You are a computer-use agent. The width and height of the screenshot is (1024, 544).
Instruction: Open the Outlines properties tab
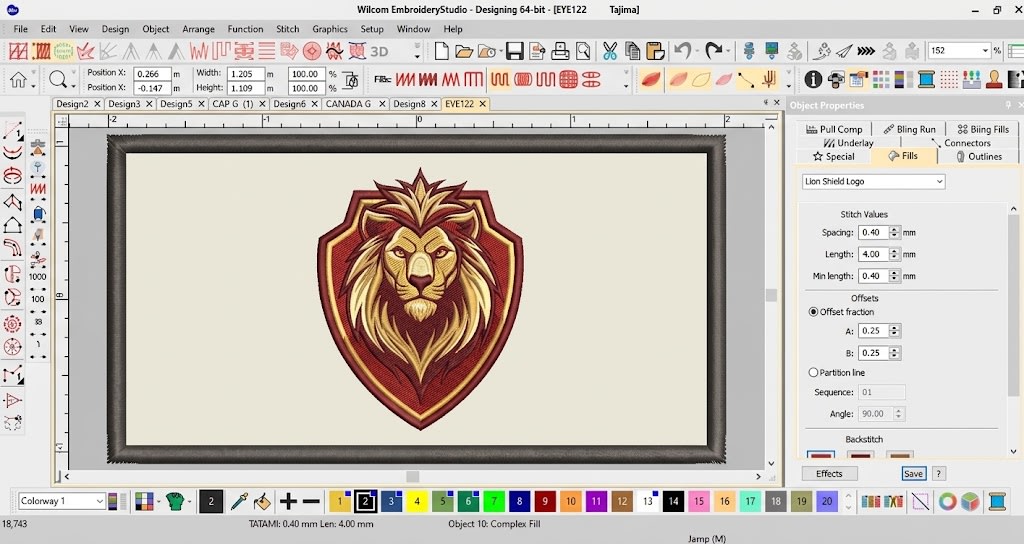(979, 157)
